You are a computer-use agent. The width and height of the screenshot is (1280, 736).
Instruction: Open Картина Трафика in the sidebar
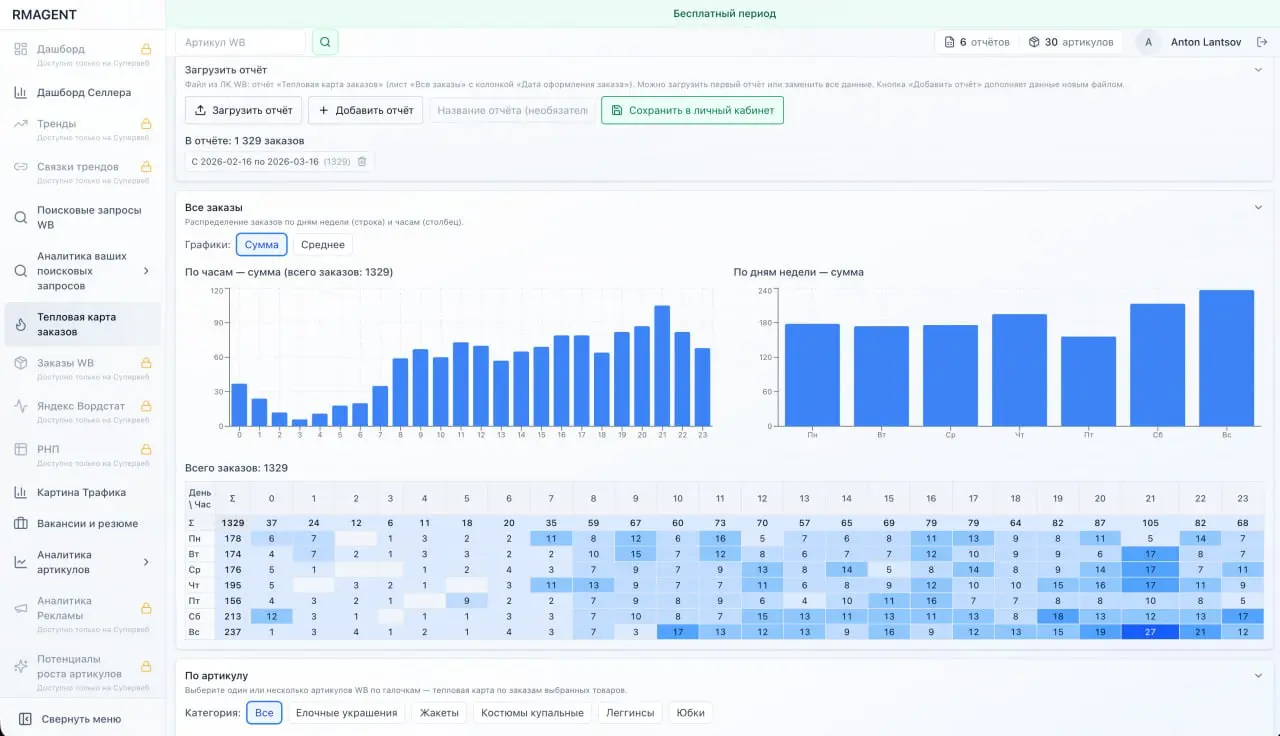pos(82,492)
